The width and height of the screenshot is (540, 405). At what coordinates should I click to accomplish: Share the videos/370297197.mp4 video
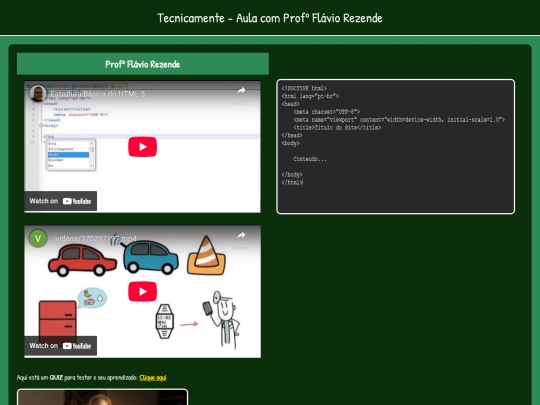click(x=241, y=239)
